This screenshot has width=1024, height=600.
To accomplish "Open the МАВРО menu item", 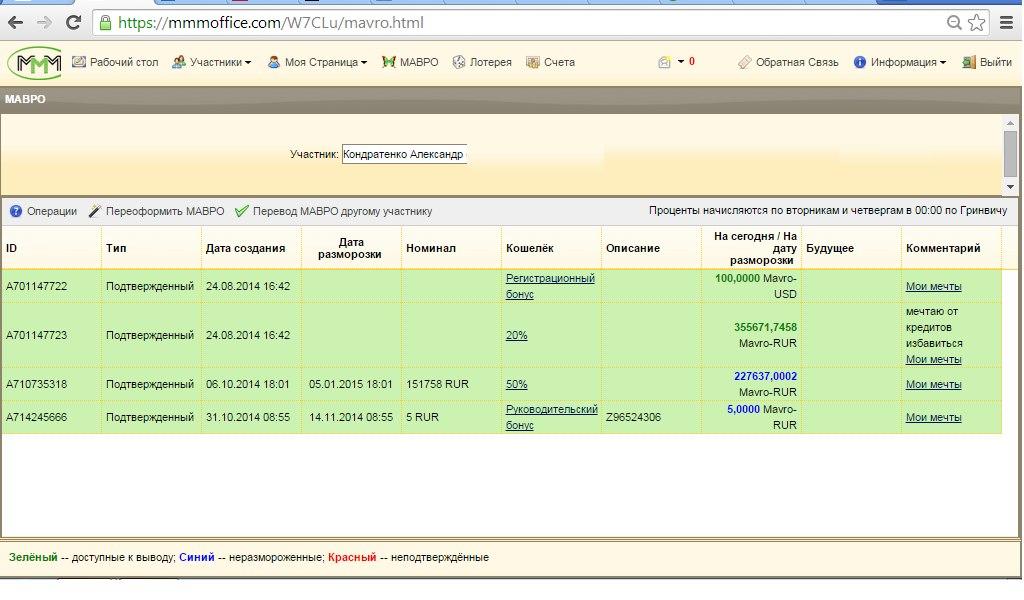I will 419,62.
